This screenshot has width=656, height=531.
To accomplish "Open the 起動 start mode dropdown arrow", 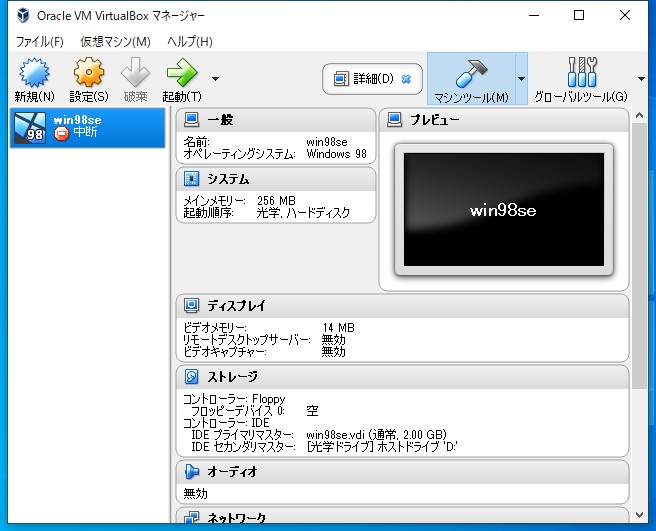I will 215,78.
